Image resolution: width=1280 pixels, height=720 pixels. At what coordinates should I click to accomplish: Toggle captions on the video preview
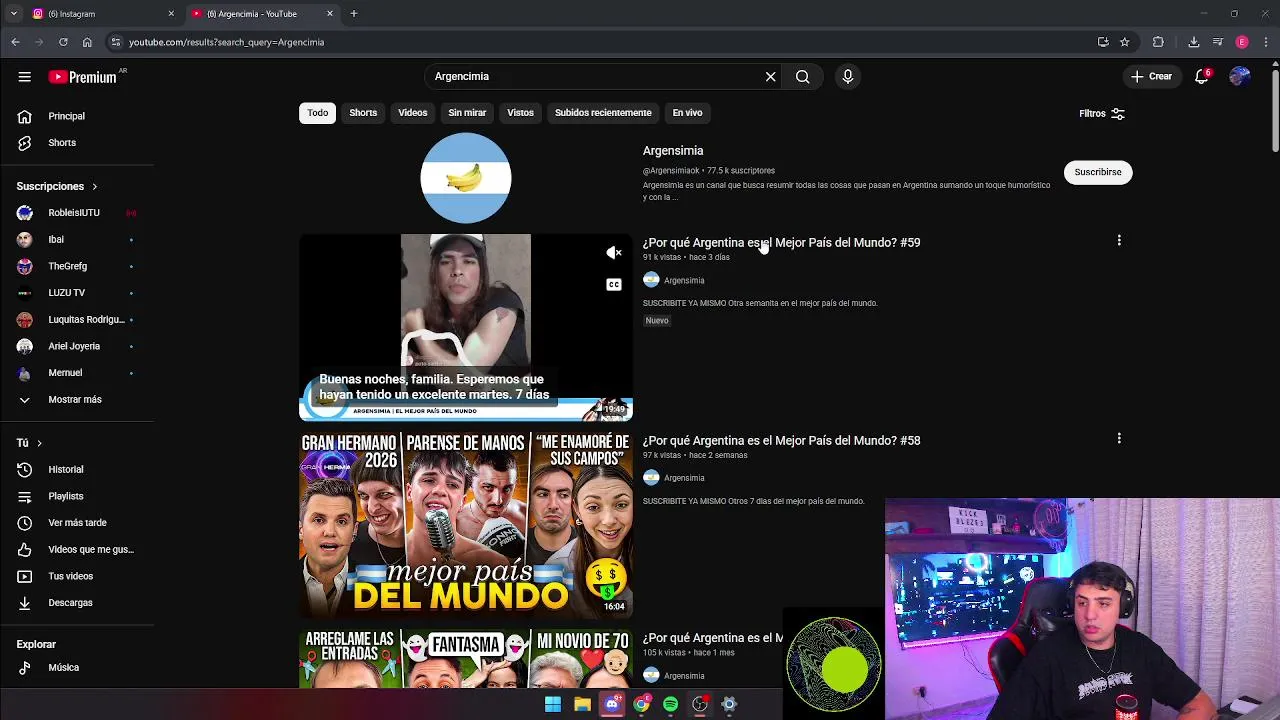(x=614, y=285)
